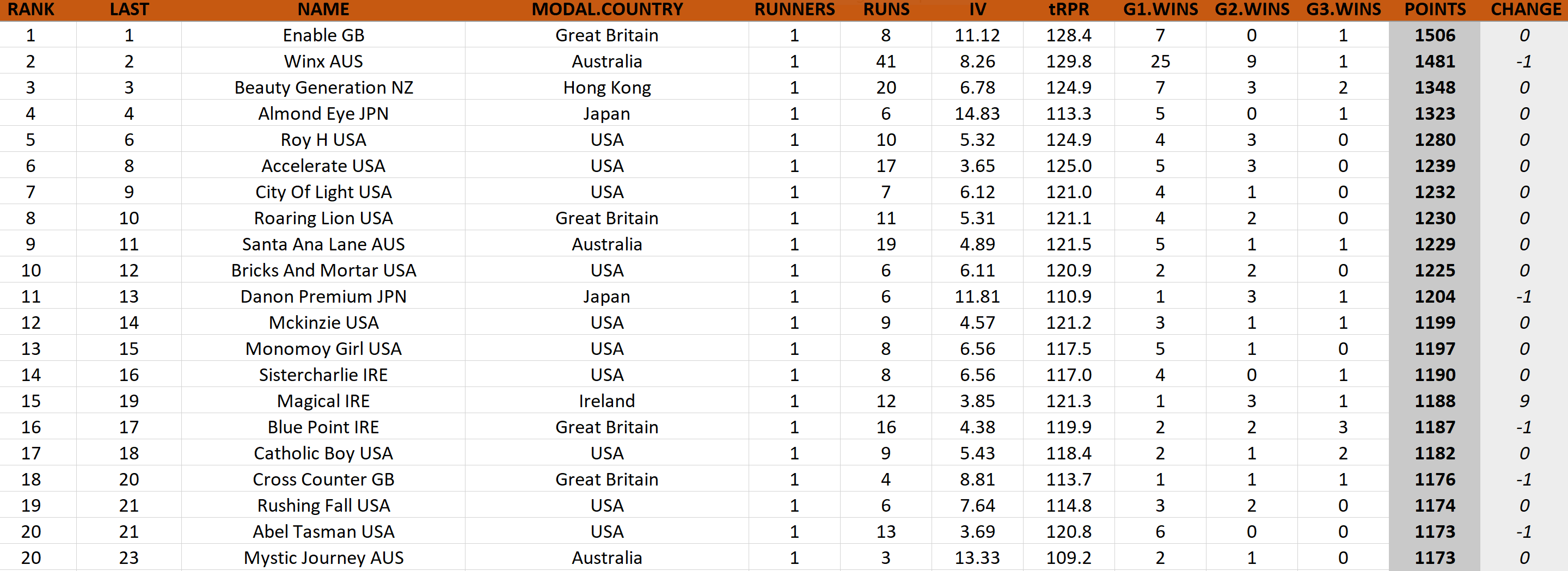Image resolution: width=1568 pixels, height=571 pixels.
Task: Select Hong Kong country cell
Action: click(x=607, y=88)
